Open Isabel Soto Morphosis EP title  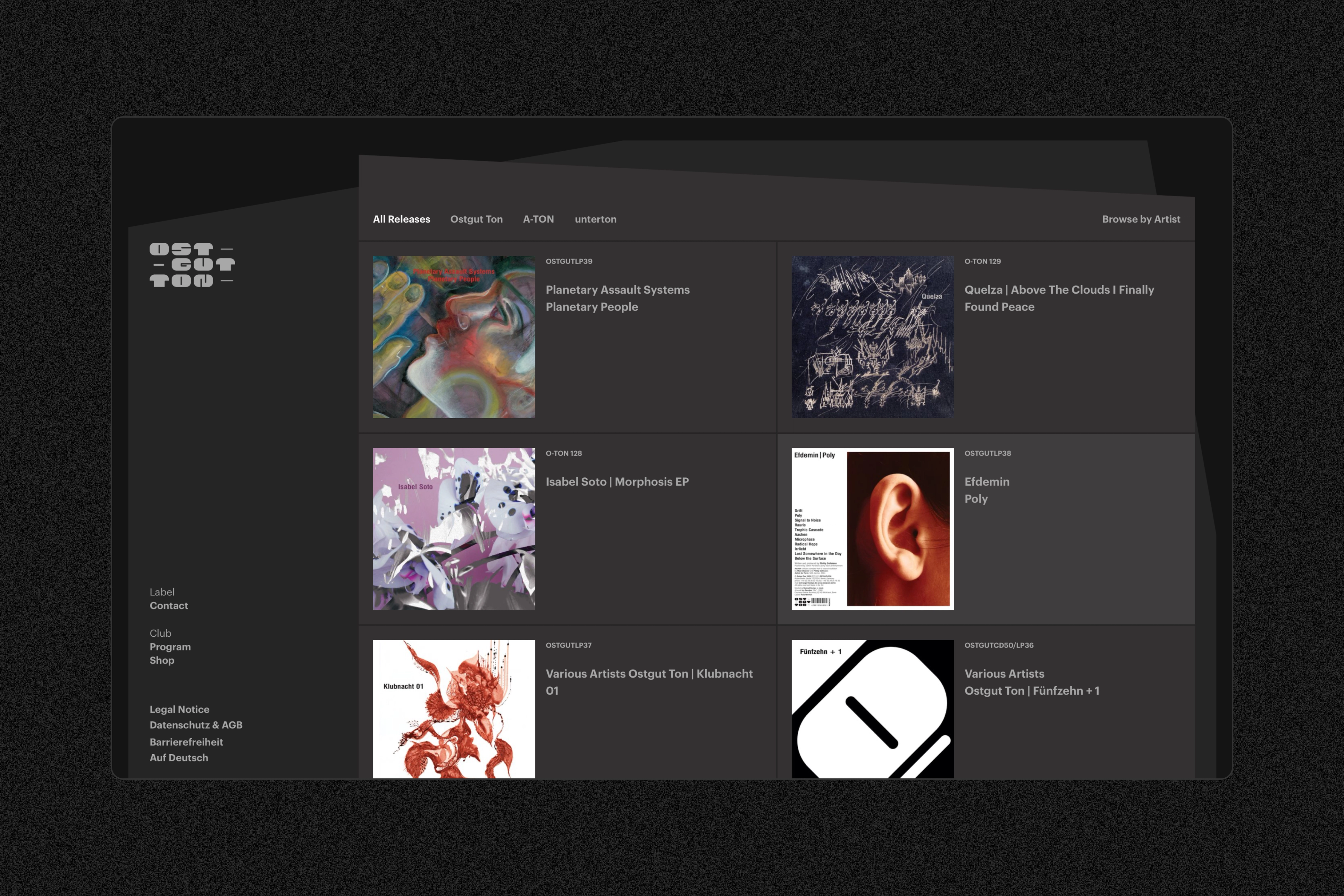[617, 481]
